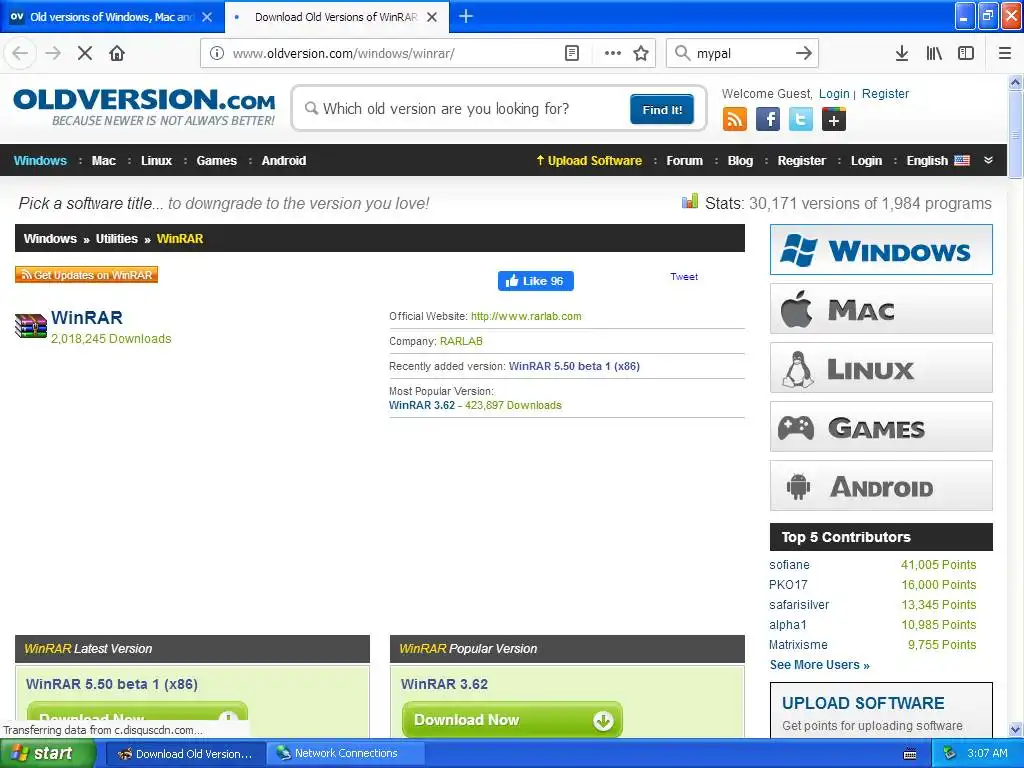The height and width of the screenshot is (768, 1024).
Task: Open the library icon
Action: [x=934, y=53]
